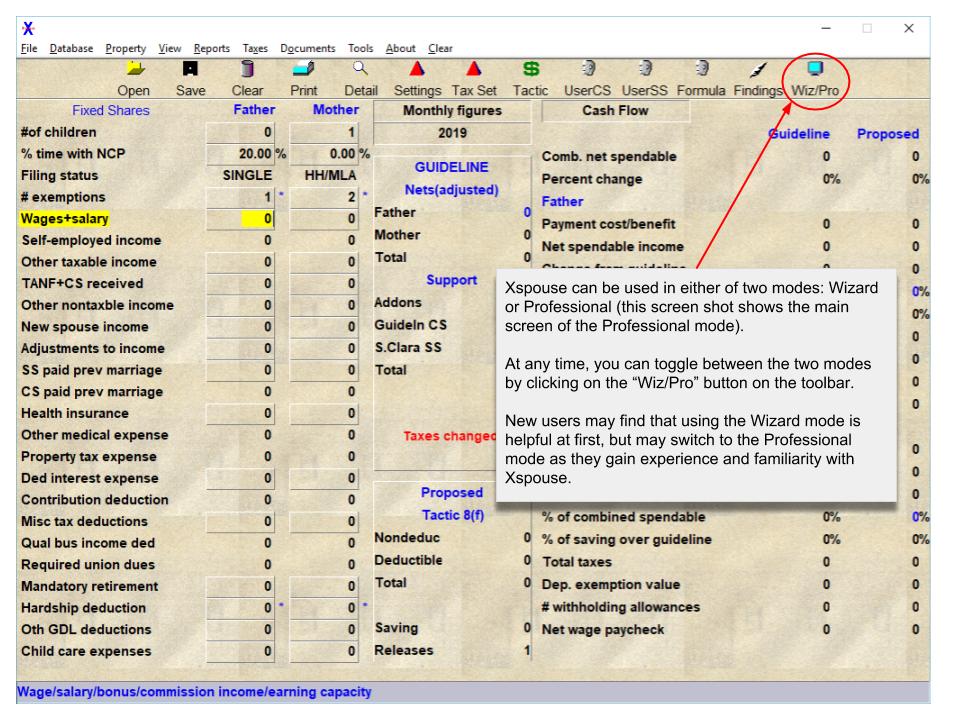960x720 pixels.
Task: Click the Tax Set toolbar icon
Action: [474, 69]
